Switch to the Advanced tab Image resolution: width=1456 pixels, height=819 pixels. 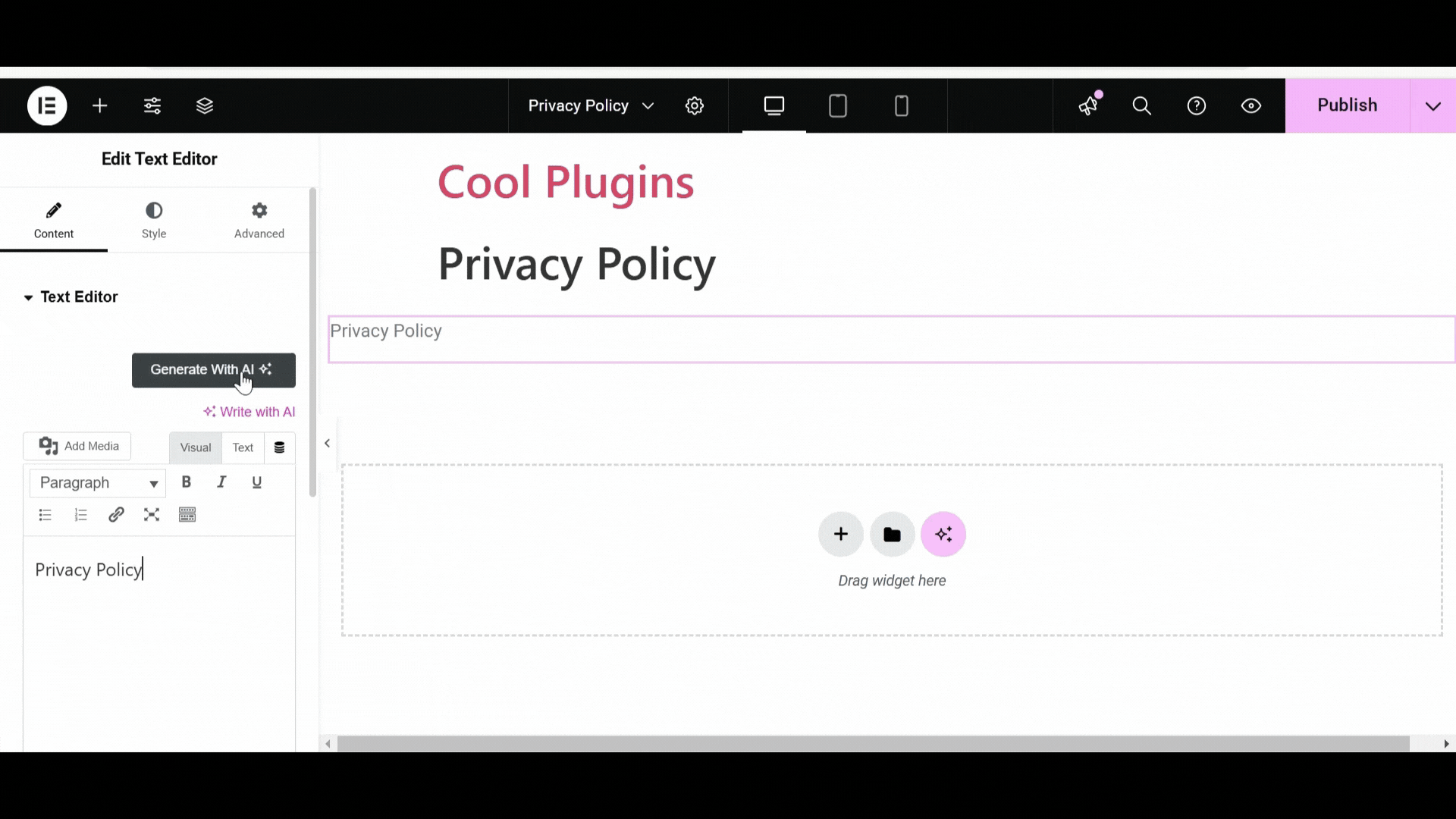point(259,221)
